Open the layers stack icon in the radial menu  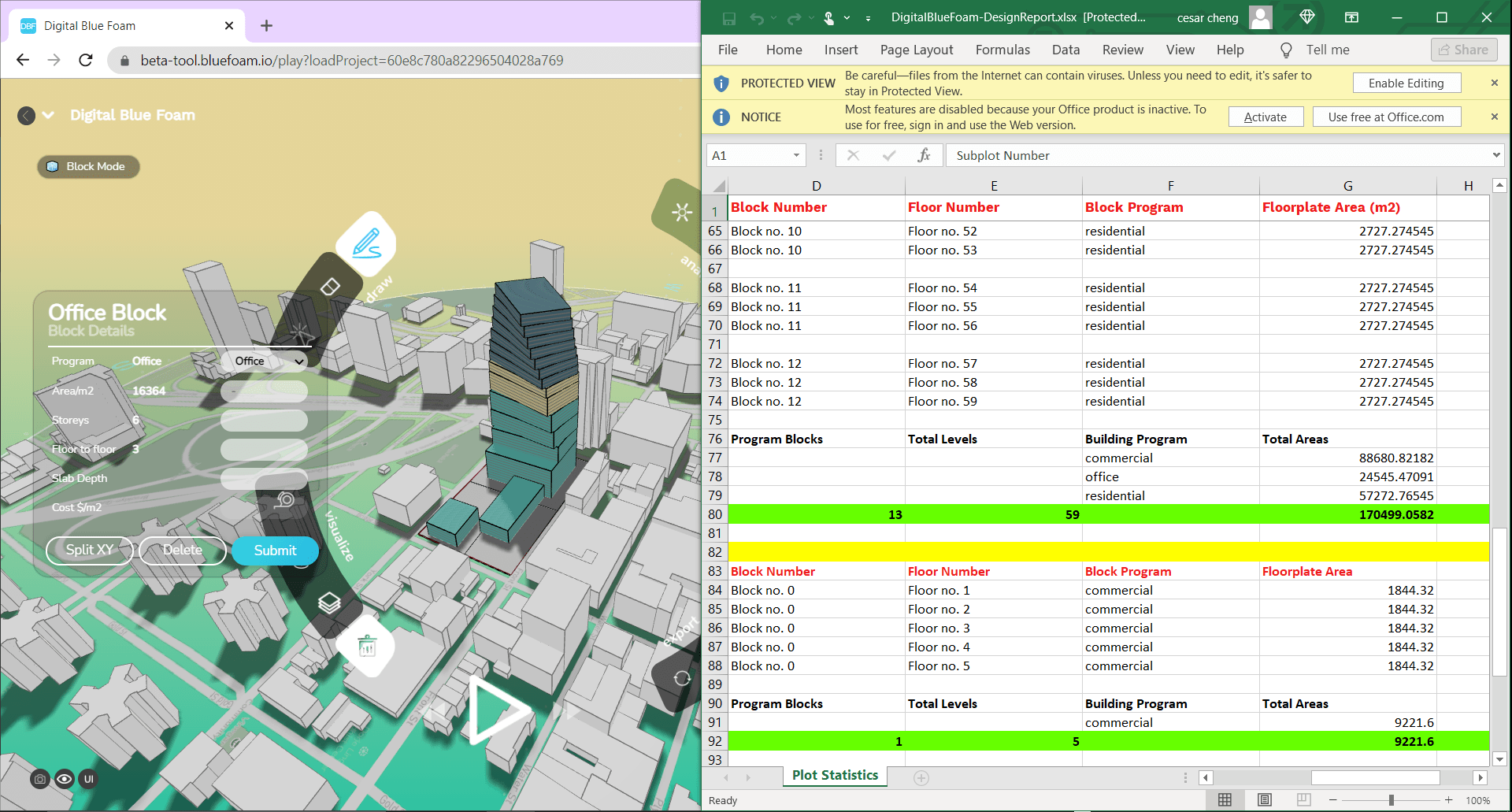[329, 603]
